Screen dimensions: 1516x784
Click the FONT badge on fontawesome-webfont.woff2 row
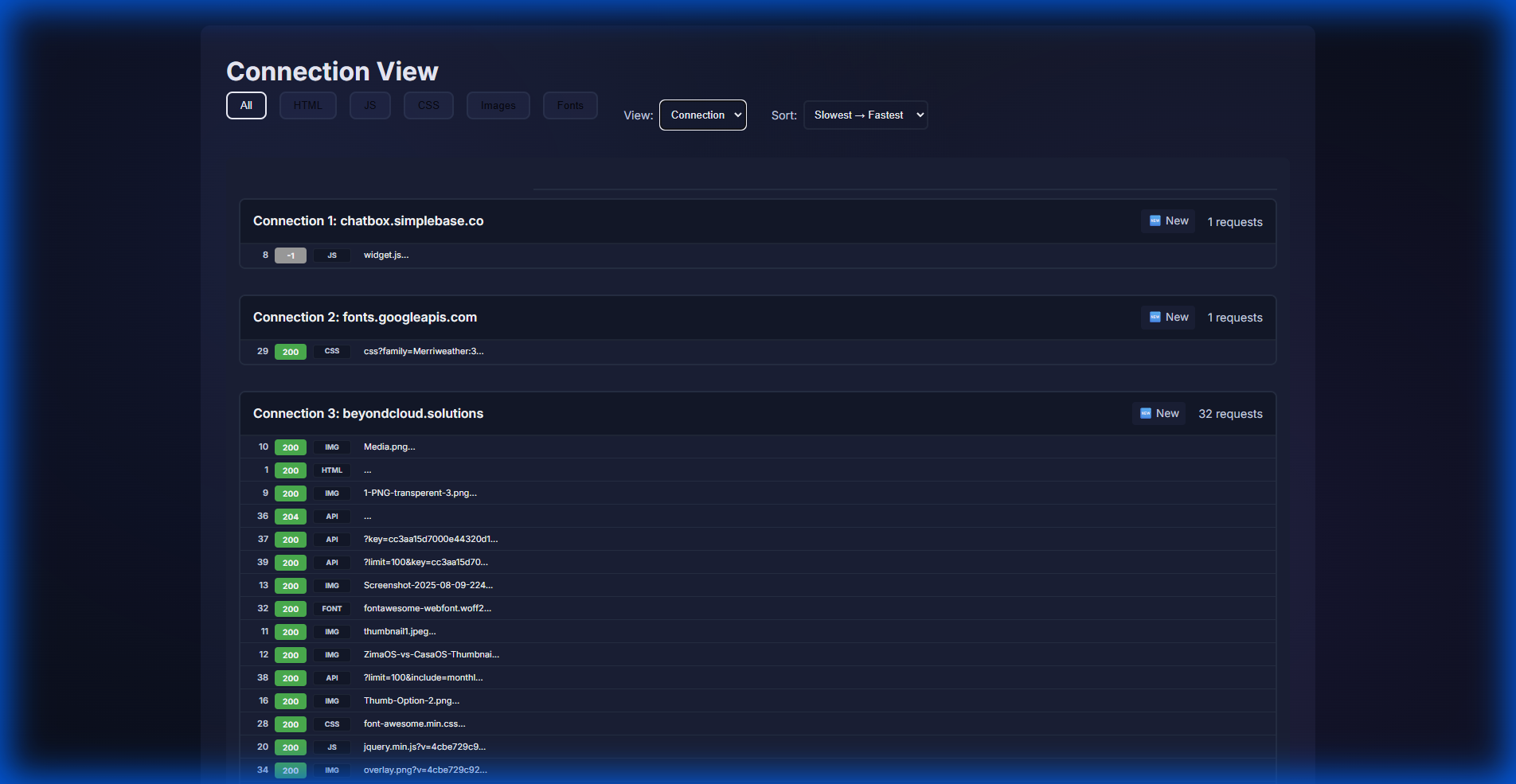[x=331, y=608]
